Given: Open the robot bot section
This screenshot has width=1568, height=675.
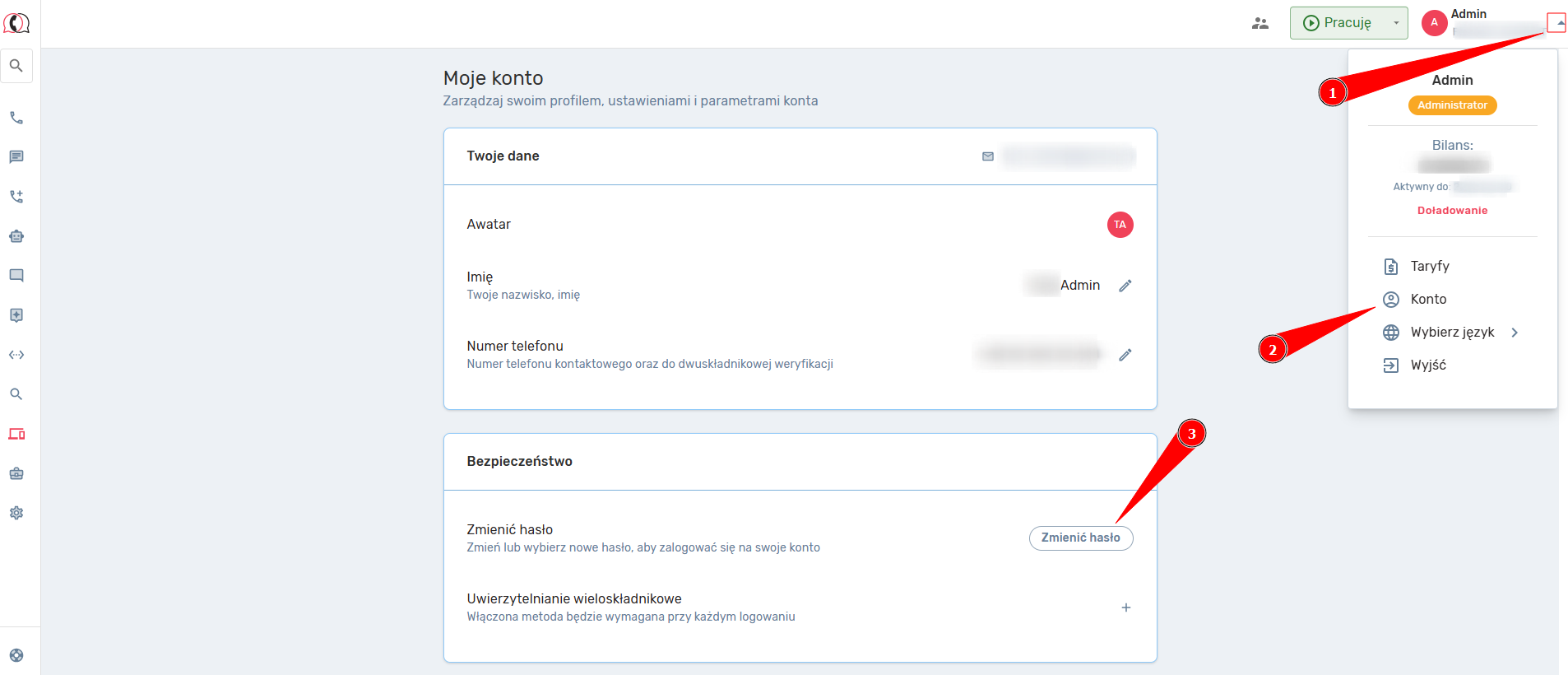Looking at the screenshot, I should coord(16,236).
